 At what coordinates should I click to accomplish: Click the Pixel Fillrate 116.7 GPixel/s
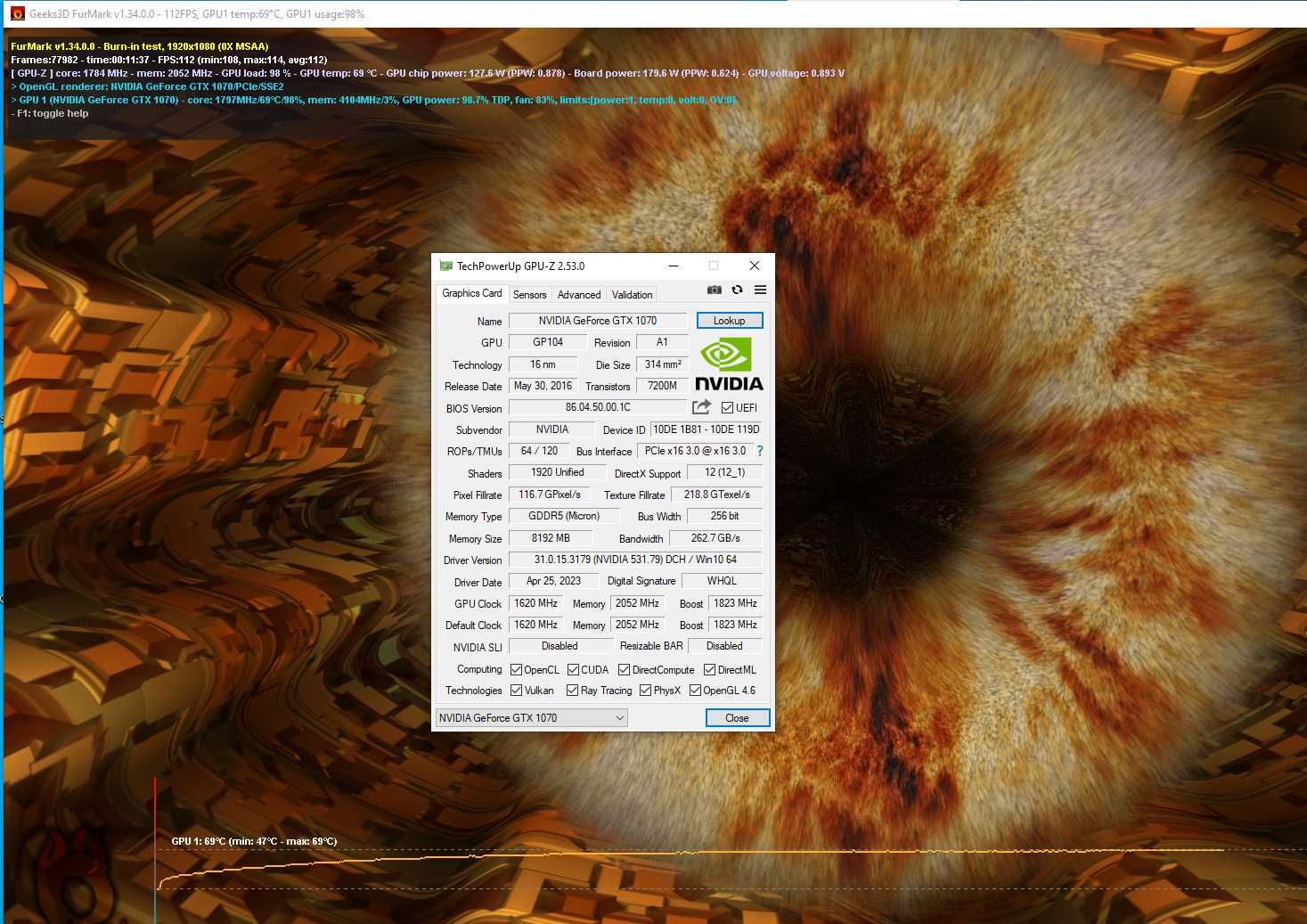(x=549, y=495)
